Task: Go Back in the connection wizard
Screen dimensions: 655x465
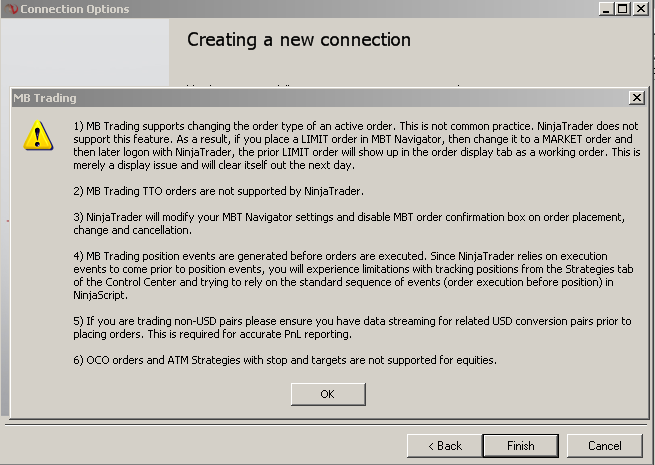Action: pyautogui.click(x=444, y=446)
